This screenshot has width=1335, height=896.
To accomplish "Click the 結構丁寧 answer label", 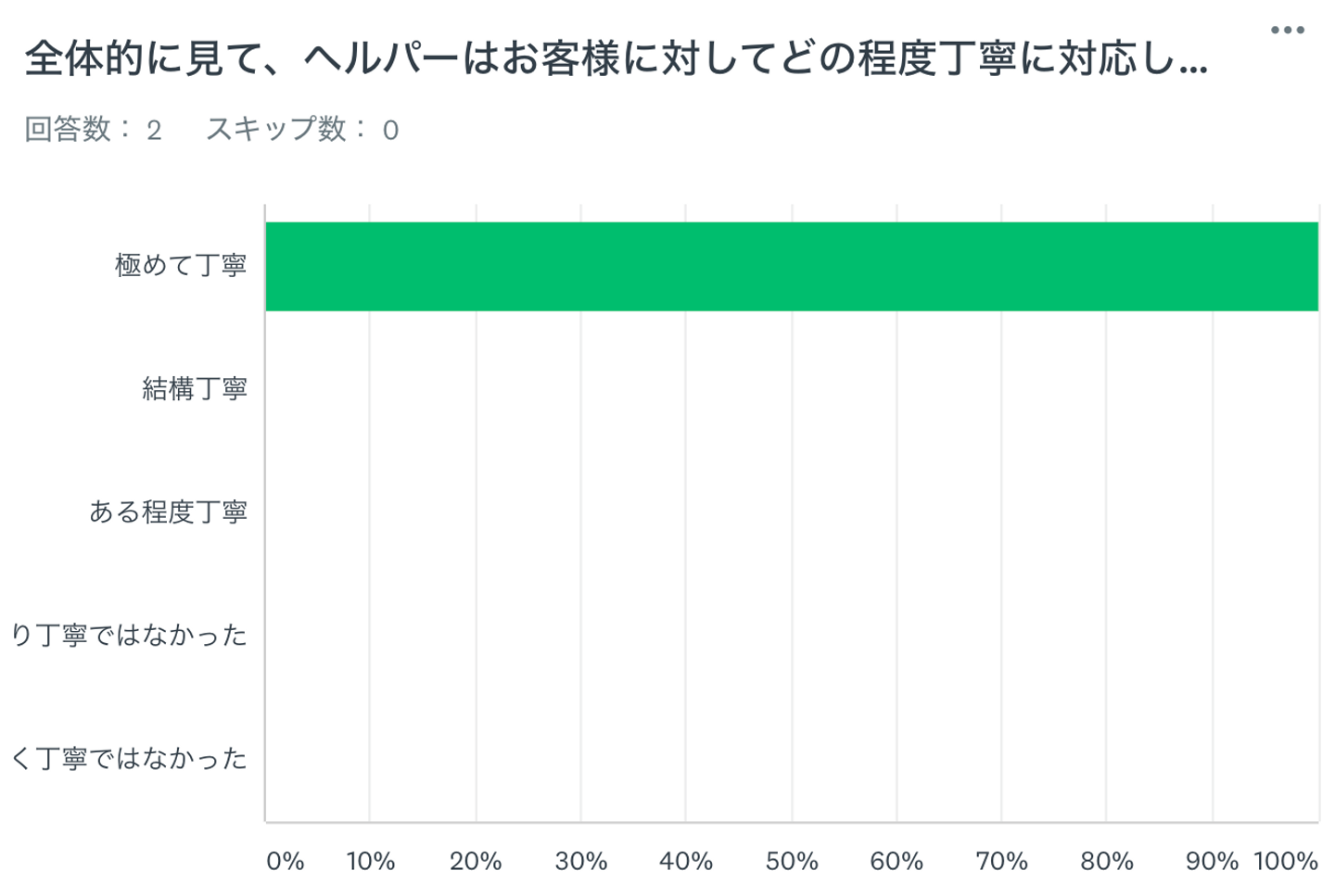I will [x=195, y=388].
